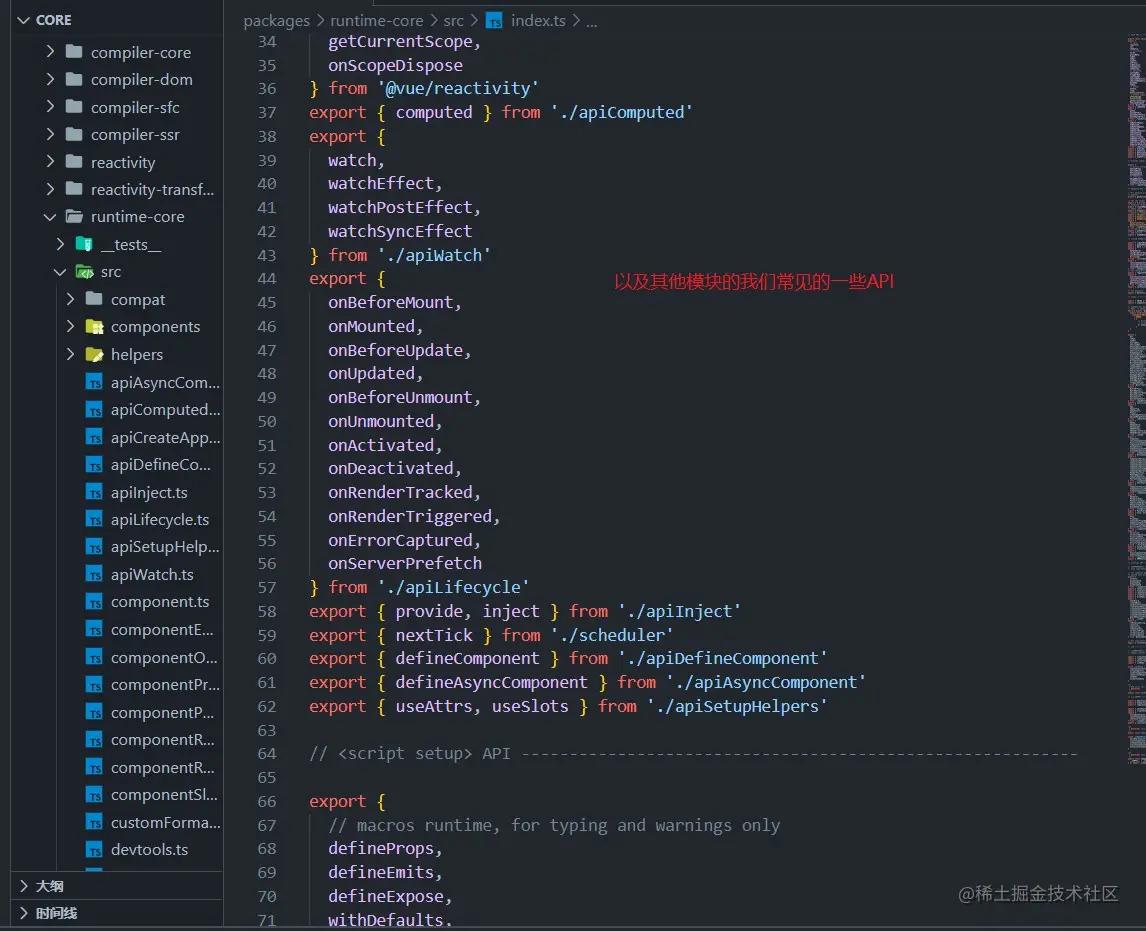The image size is (1146, 931).
Task: Click the runtime-core breadcrumb segment
Action: [x=376, y=20]
